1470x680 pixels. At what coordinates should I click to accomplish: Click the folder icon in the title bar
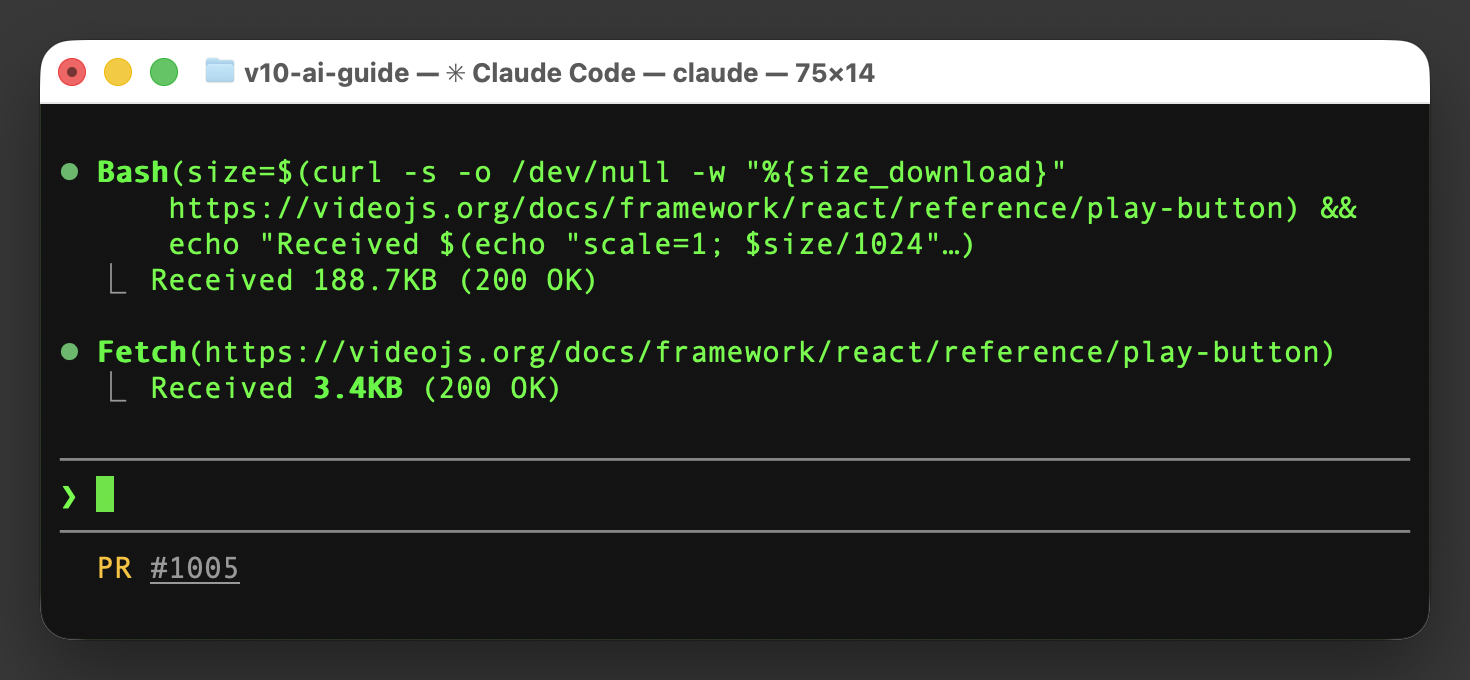tap(219, 72)
